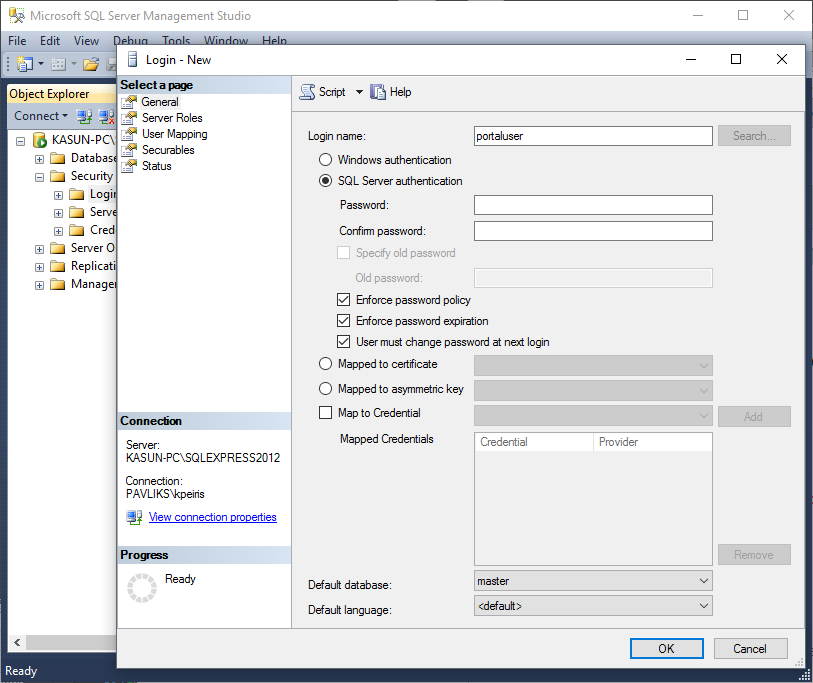Select the Server Roles page icon
The height and width of the screenshot is (683, 813).
[129, 118]
